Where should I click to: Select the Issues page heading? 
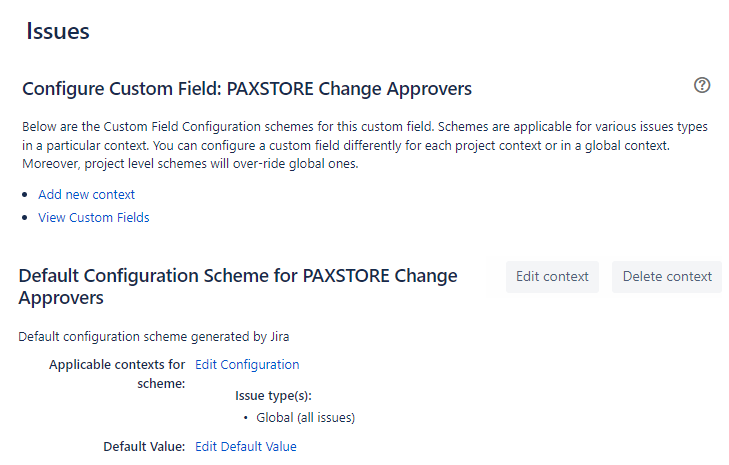click(58, 31)
